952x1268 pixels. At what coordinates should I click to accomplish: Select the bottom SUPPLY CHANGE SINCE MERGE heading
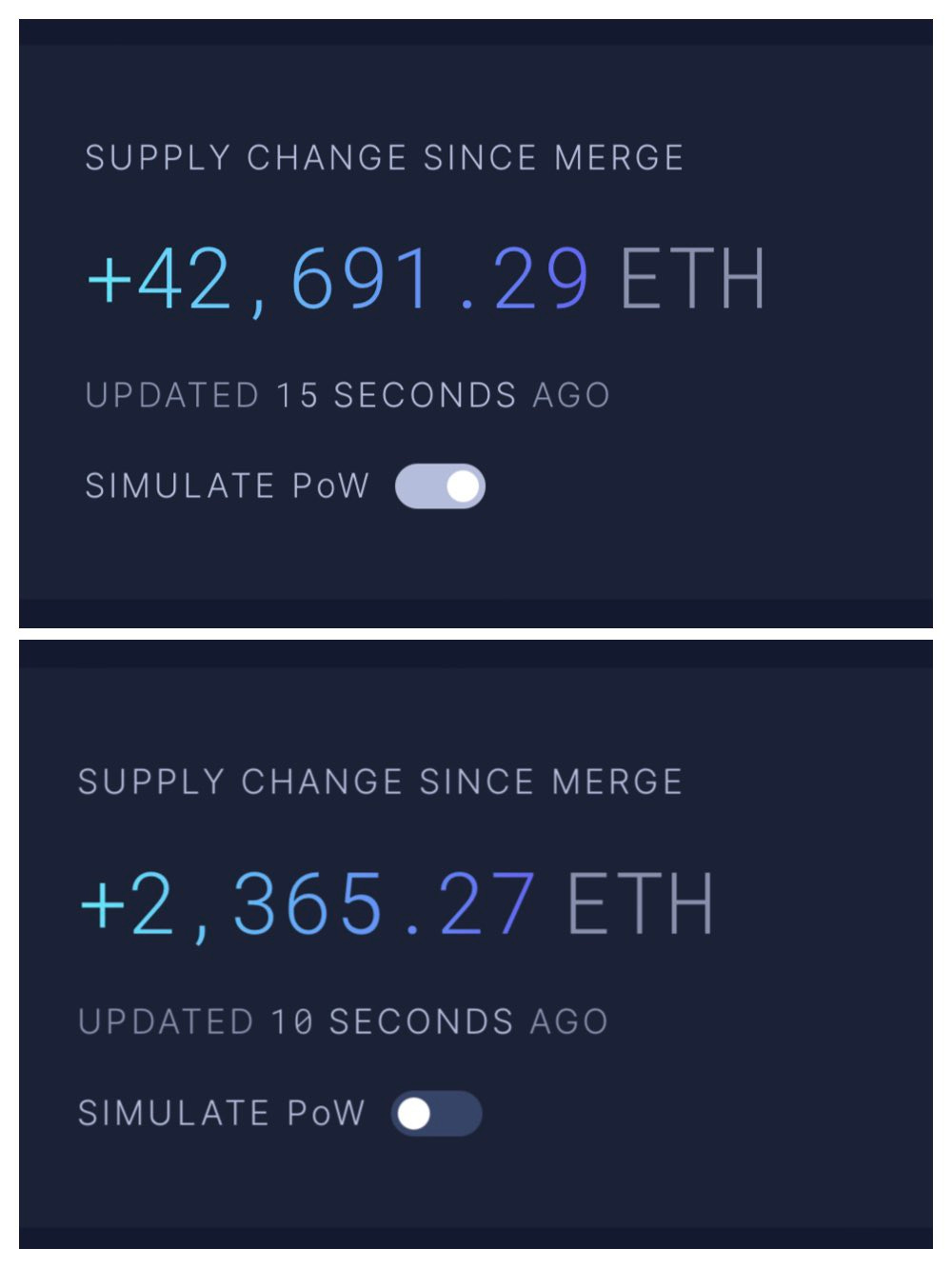point(381,781)
